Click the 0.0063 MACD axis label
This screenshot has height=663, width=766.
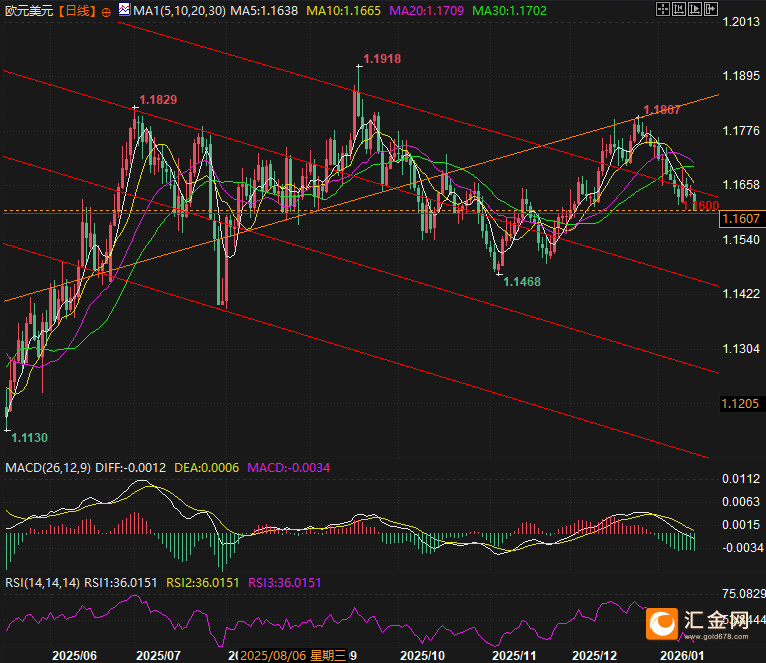[741, 502]
